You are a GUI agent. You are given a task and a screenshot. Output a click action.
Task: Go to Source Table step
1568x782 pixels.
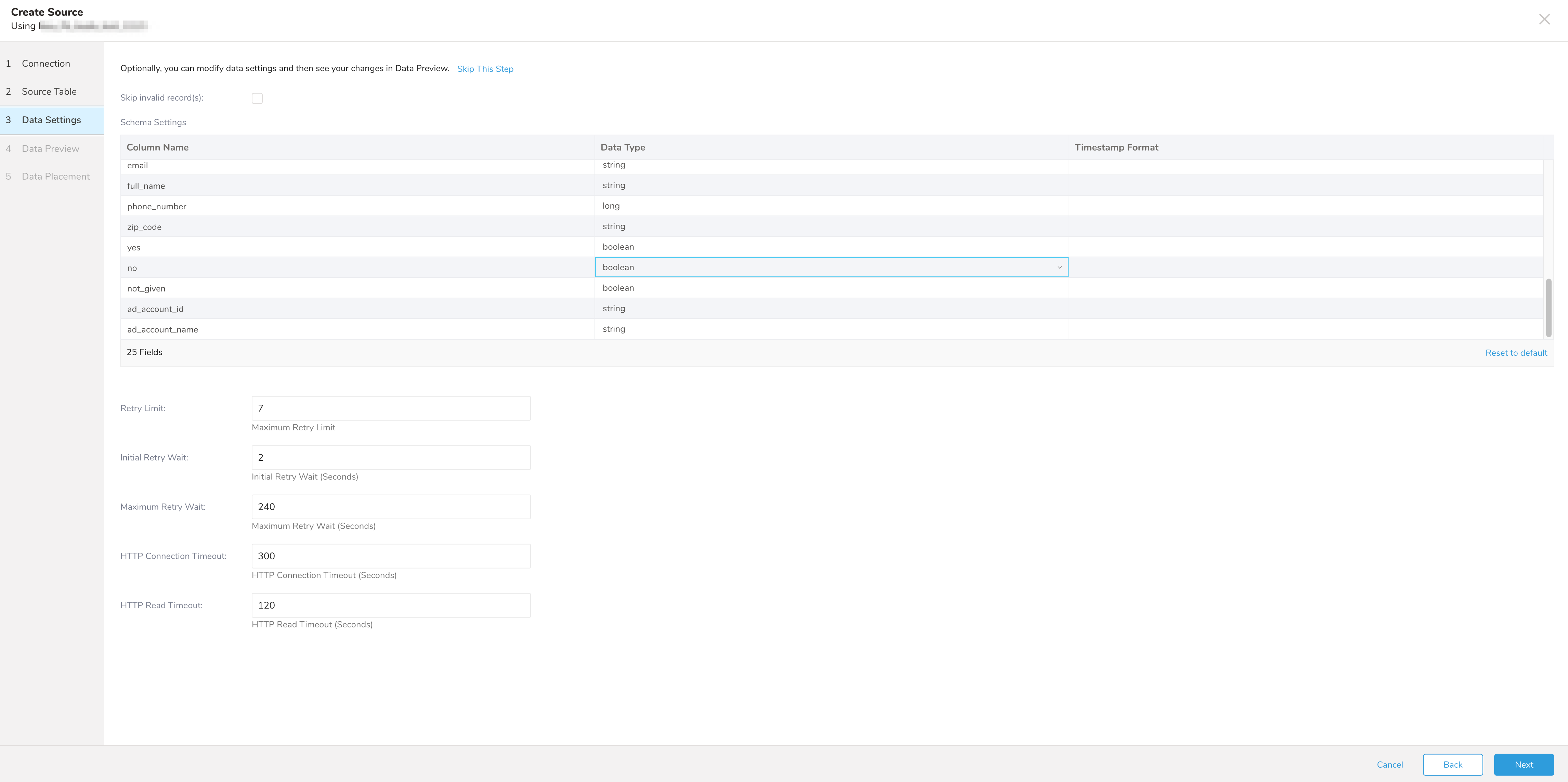tap(49, 91)
